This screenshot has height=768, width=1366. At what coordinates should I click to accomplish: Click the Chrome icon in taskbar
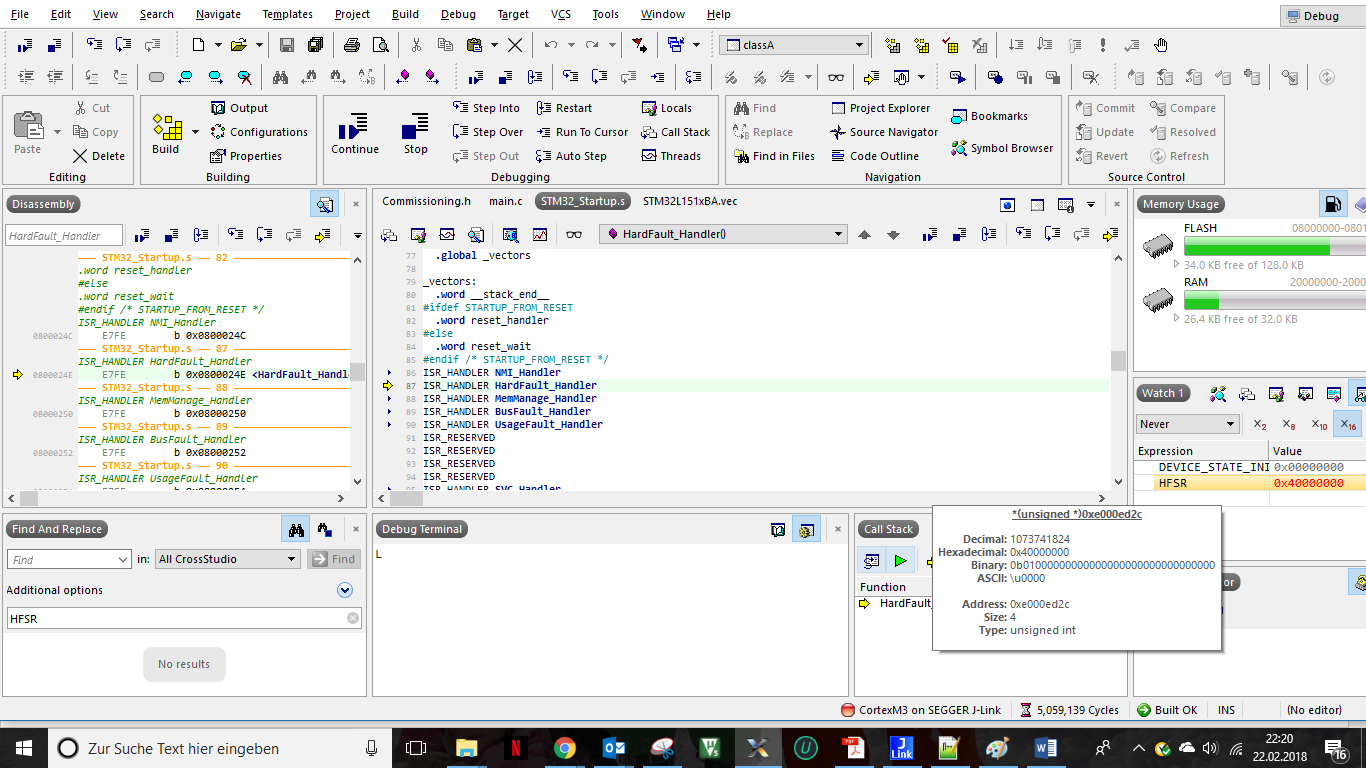pos(564,747)
